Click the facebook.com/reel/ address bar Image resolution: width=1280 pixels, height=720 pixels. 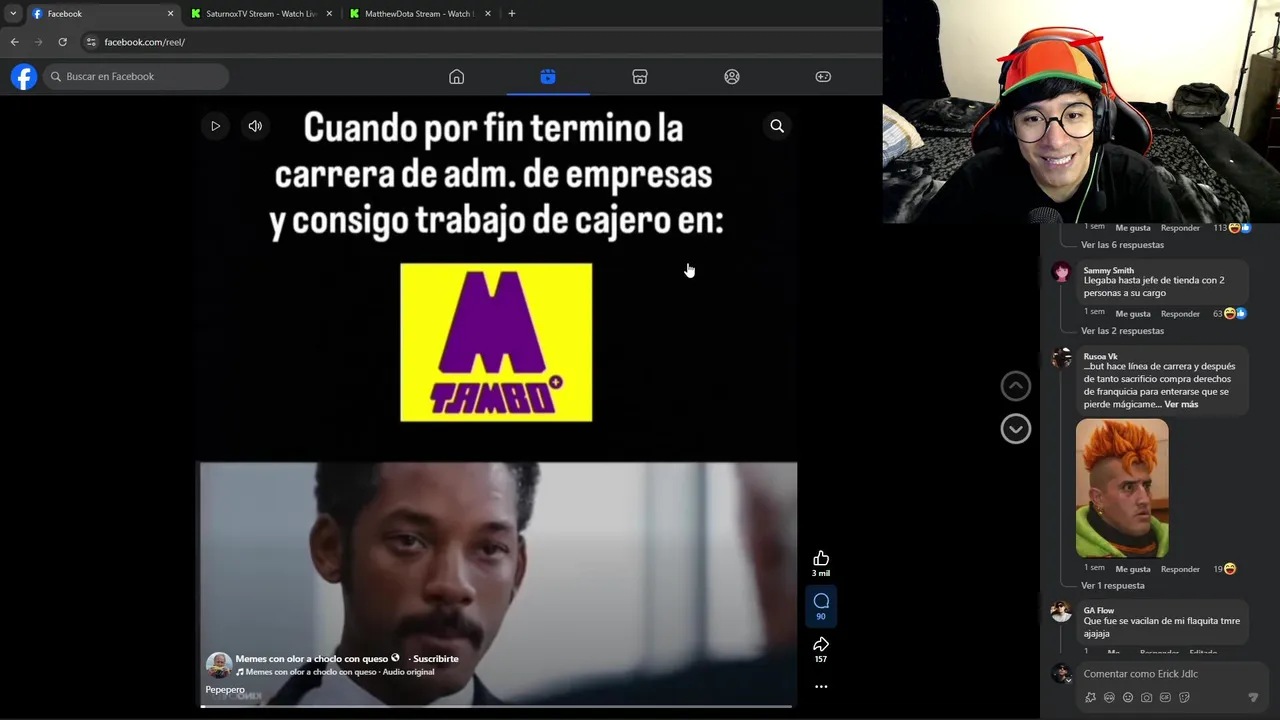(x=480, y=42)
